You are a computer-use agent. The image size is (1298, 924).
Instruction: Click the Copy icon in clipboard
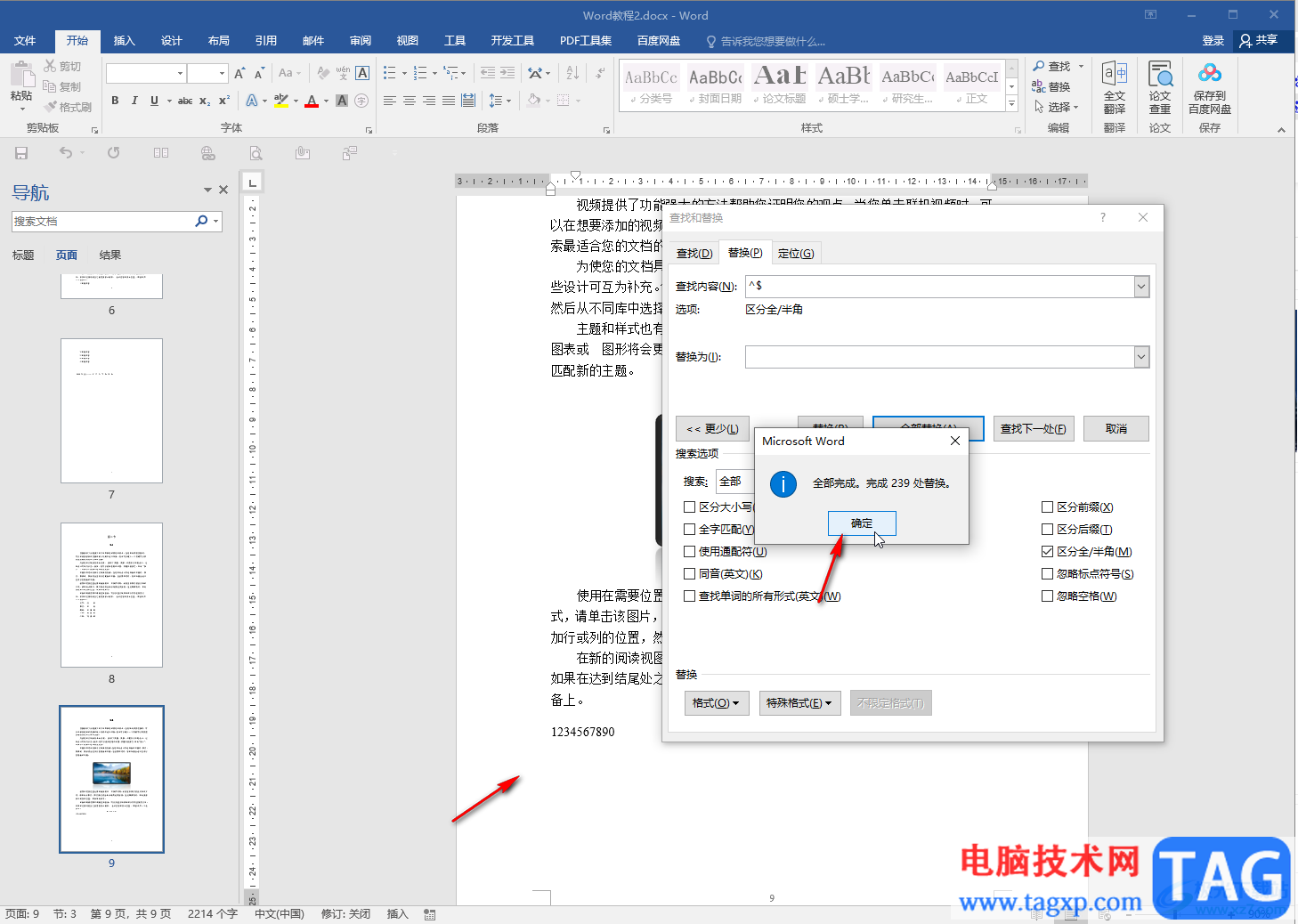click(x=62, y=86)
